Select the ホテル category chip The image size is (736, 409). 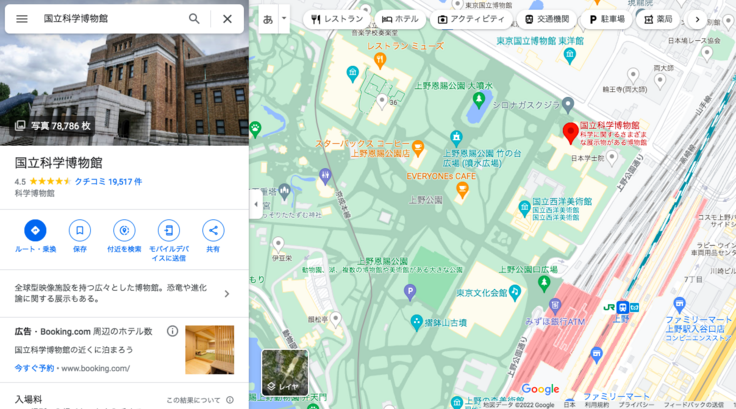tap(400, 19)
